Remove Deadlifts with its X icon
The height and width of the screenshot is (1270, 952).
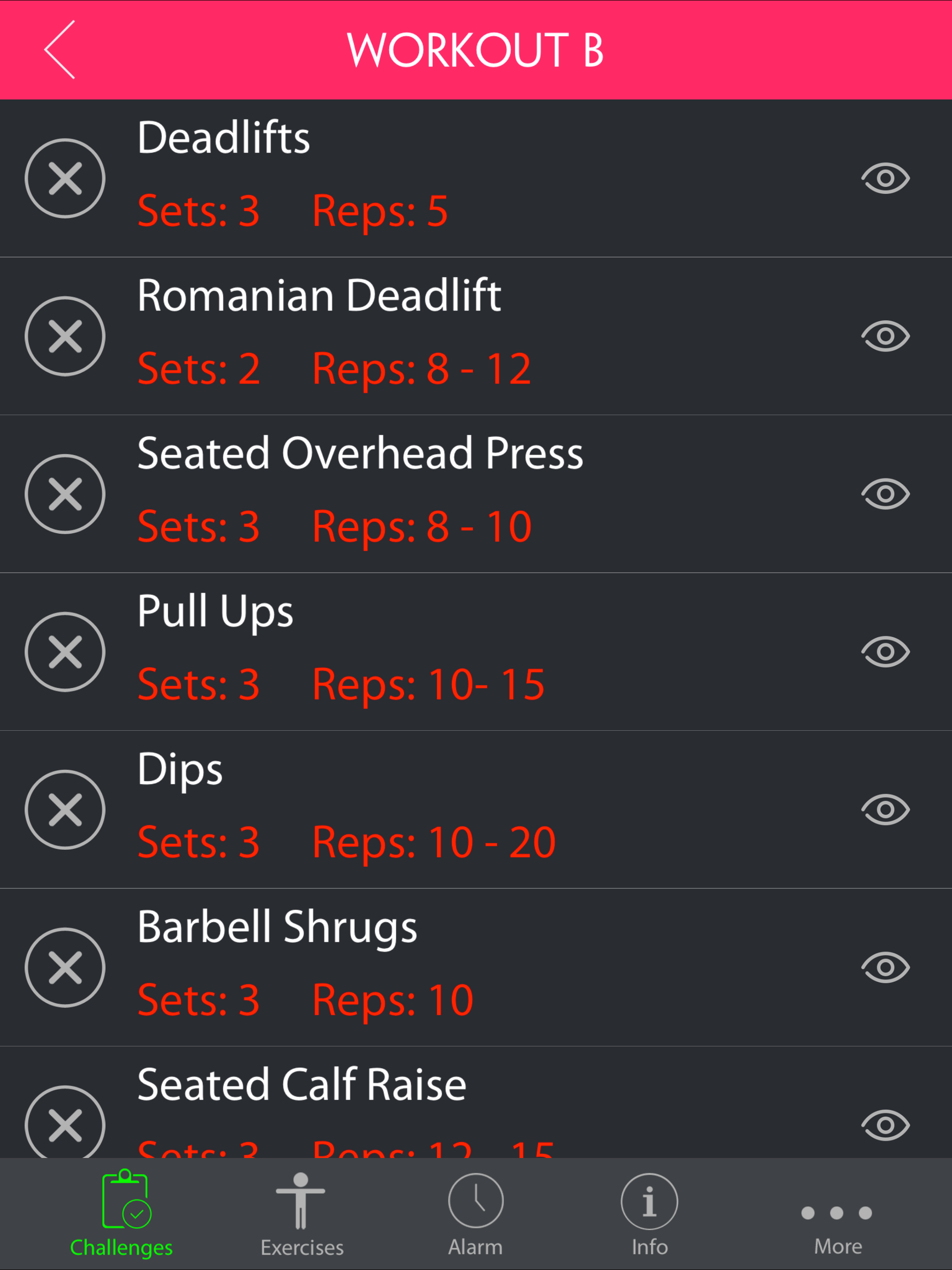click(x=65, y=178)
